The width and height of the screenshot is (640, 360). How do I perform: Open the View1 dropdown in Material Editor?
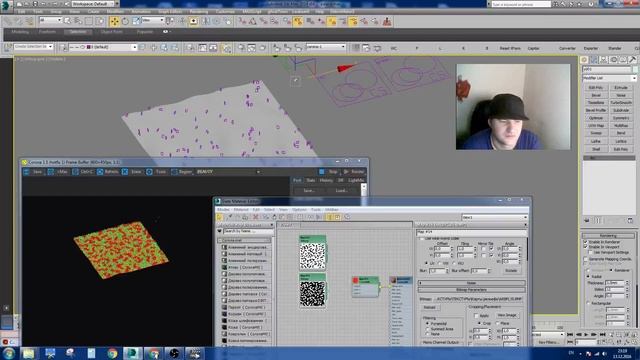tap(495, 217)
